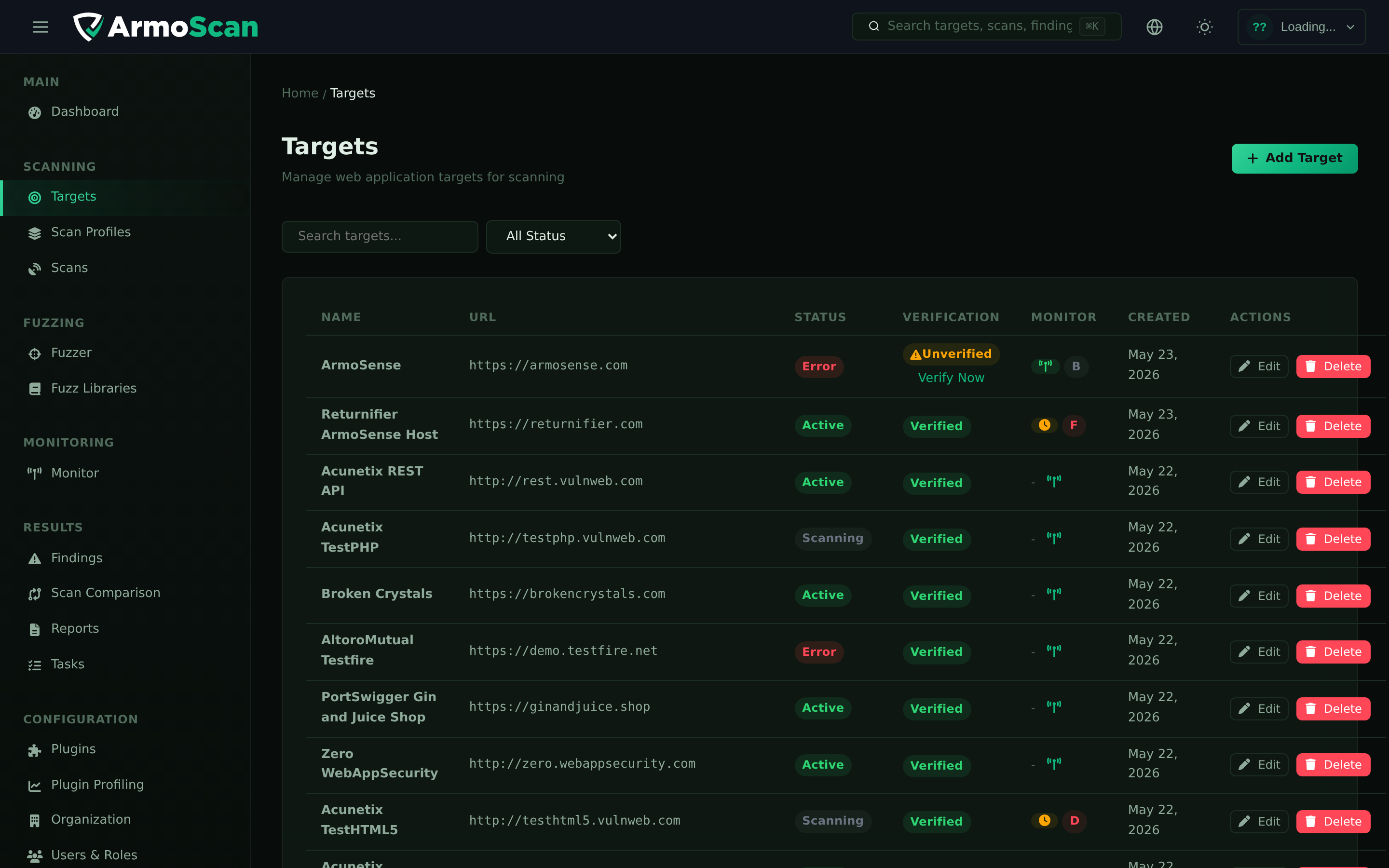Screen dimensions: 1389x868
Task: Click the Add Target button
Action: (1294, 159)
